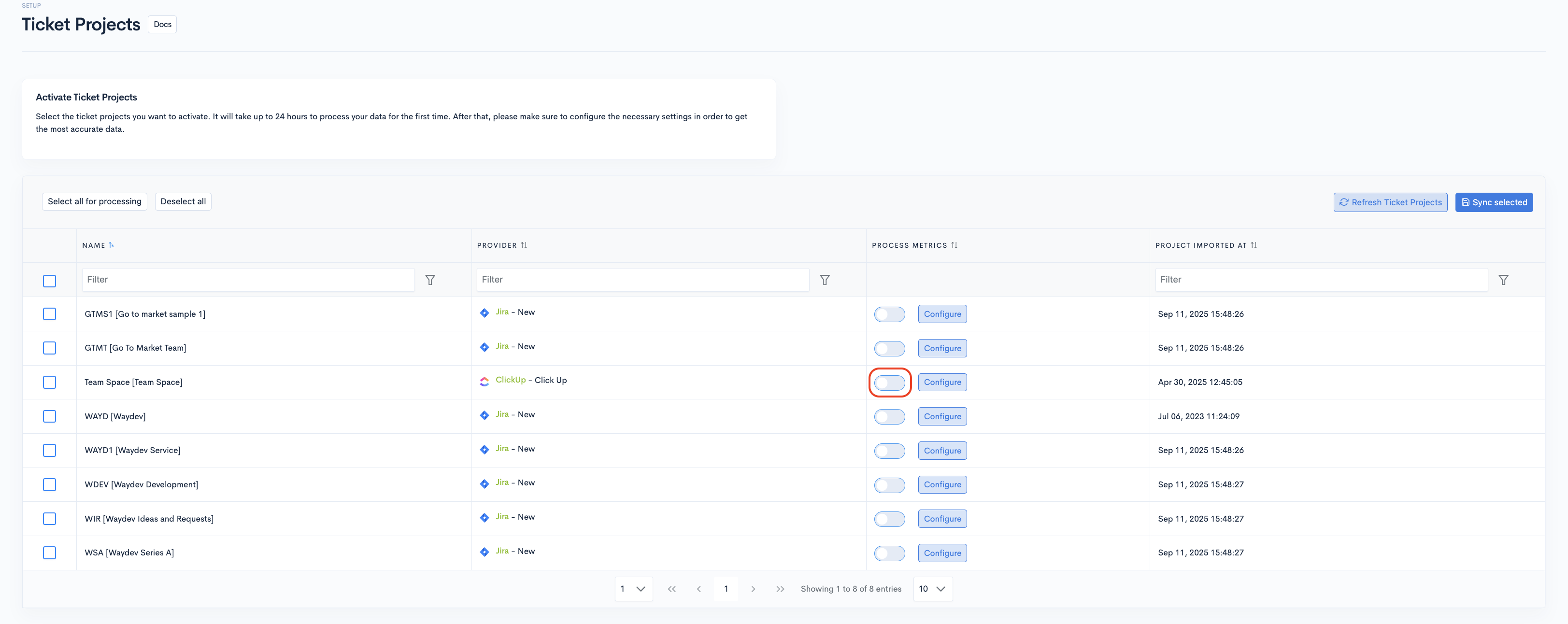
Task: Click current page number 1 in pagination
Action: 726,589
